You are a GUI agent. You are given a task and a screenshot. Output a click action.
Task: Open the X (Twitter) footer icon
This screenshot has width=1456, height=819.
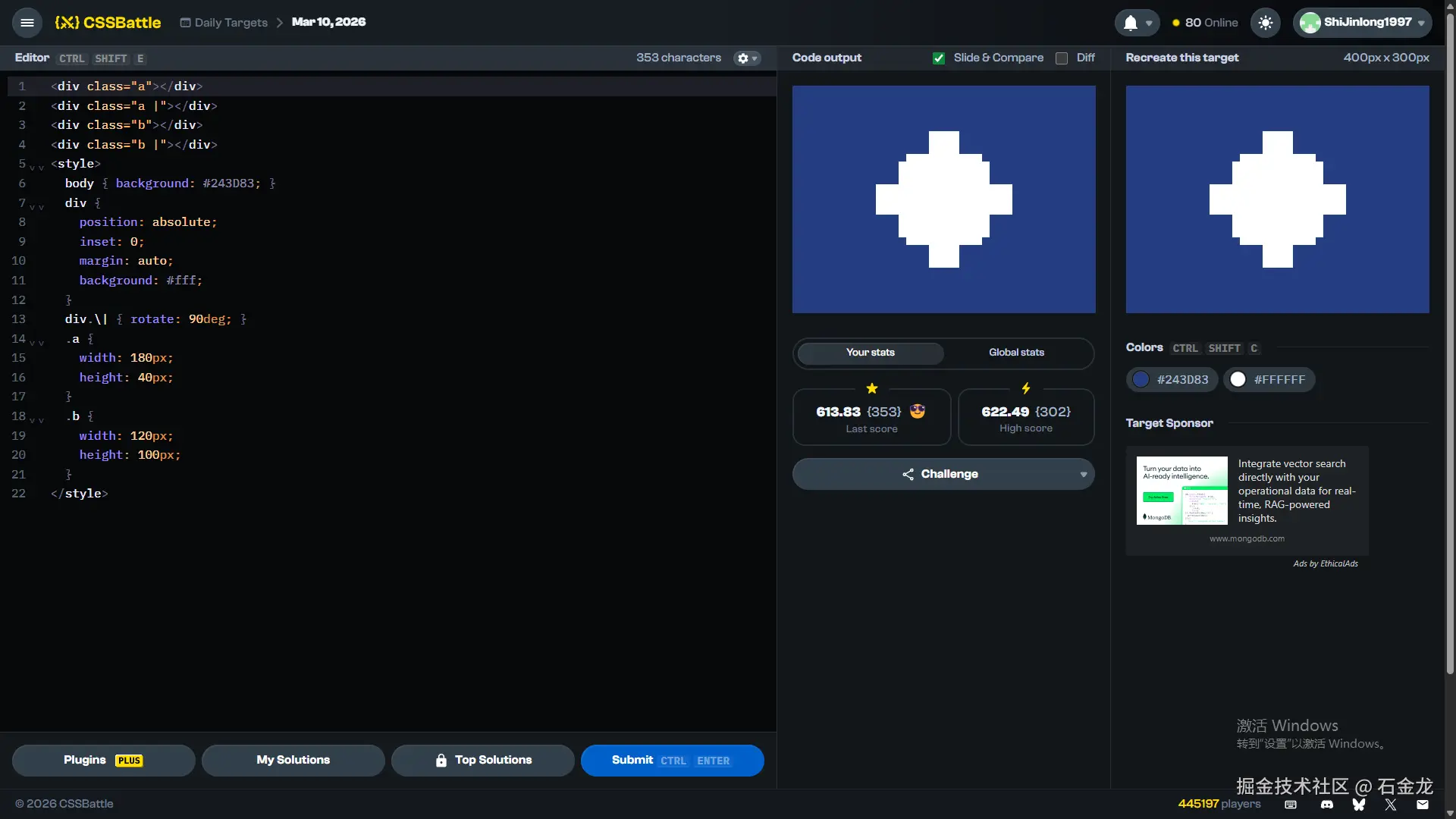[1390, 805]
